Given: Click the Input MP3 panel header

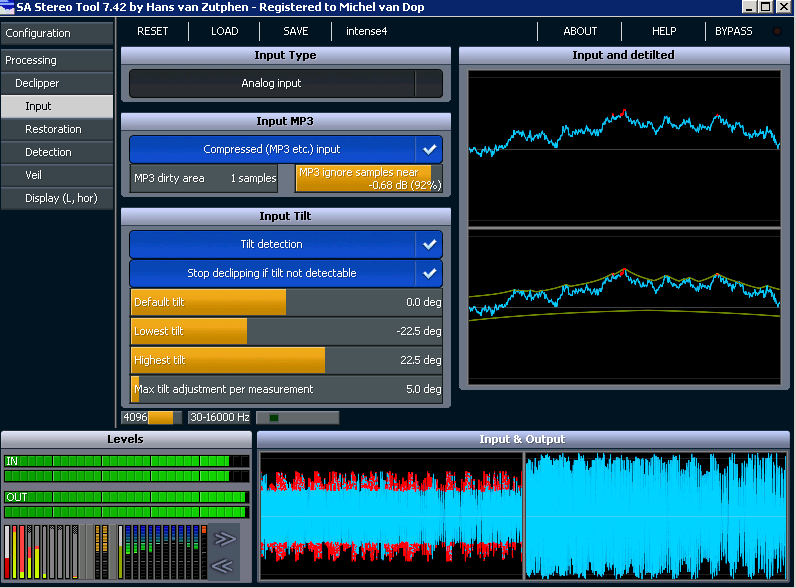Looking at the screenshot, I should coord(286,121).
